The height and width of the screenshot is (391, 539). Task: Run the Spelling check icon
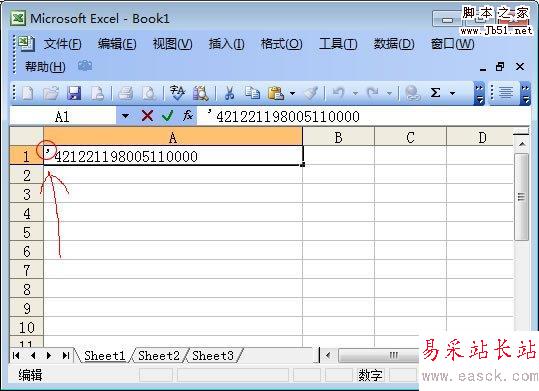177,93
